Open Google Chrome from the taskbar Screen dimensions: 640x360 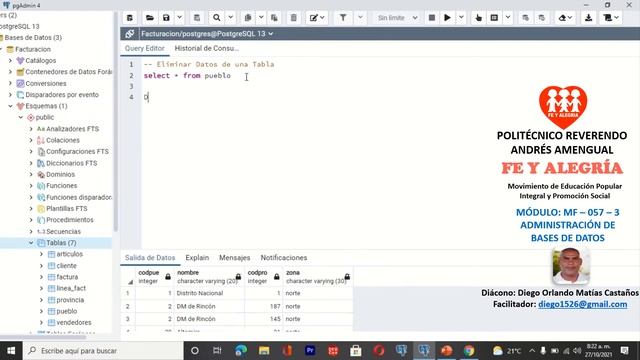pyautogui.click(x=469, y=351)
